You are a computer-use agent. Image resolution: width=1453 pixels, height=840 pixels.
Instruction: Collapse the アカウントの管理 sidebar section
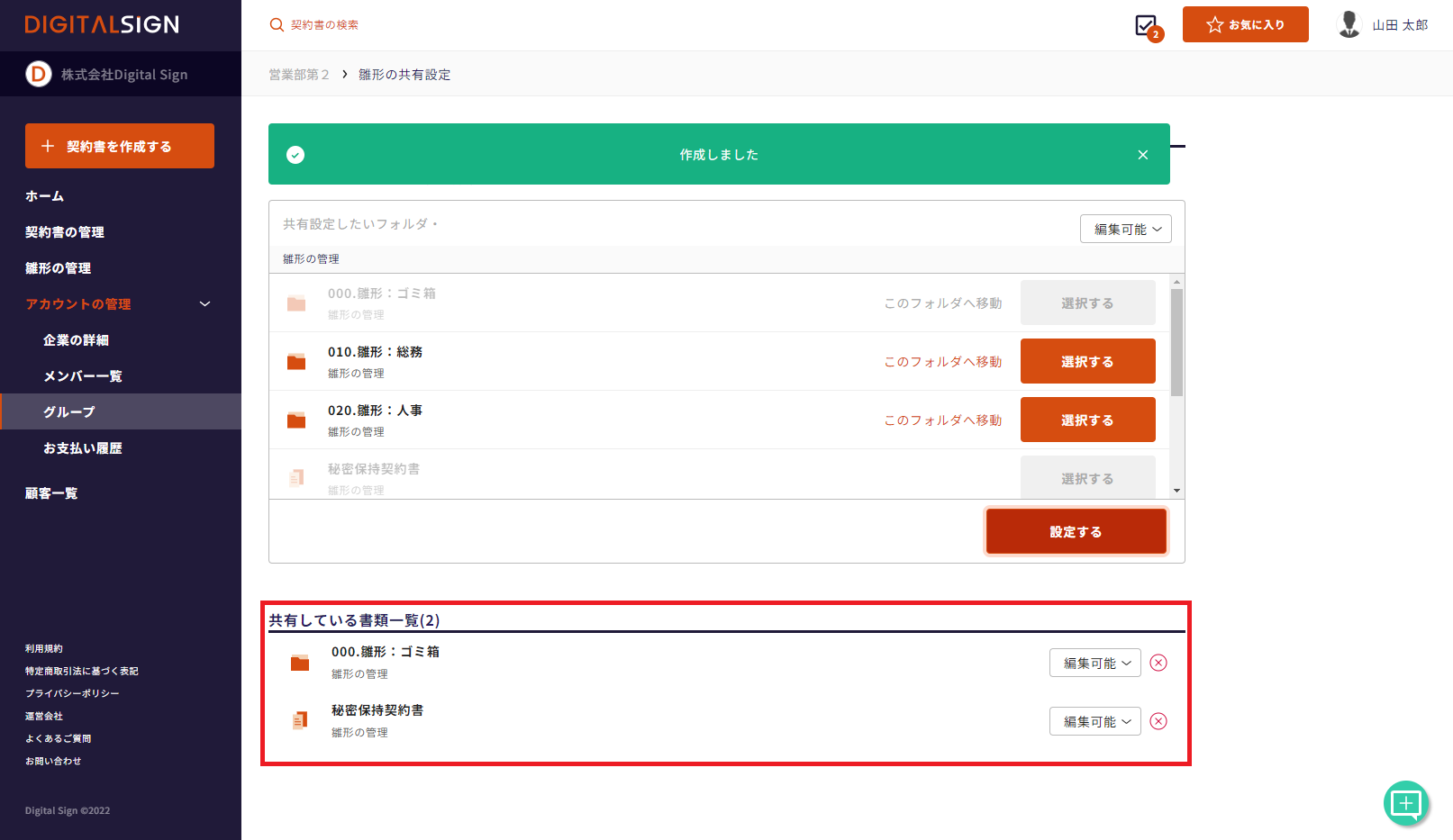click(204, 304)
